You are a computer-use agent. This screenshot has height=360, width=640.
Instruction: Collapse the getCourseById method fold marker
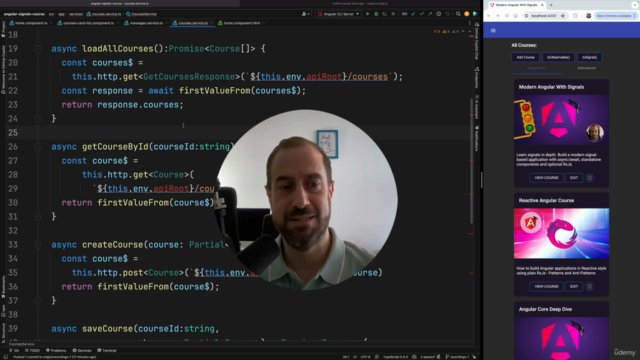[x=38, y=147]
